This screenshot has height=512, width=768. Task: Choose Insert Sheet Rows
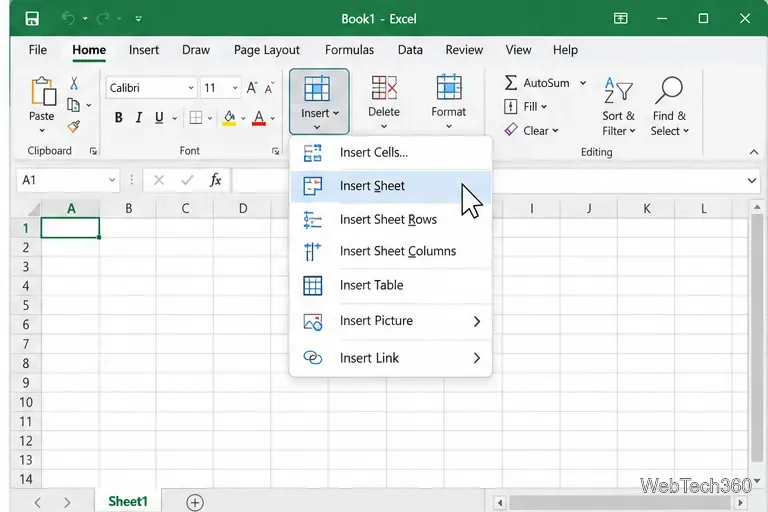tap(391, 219)
